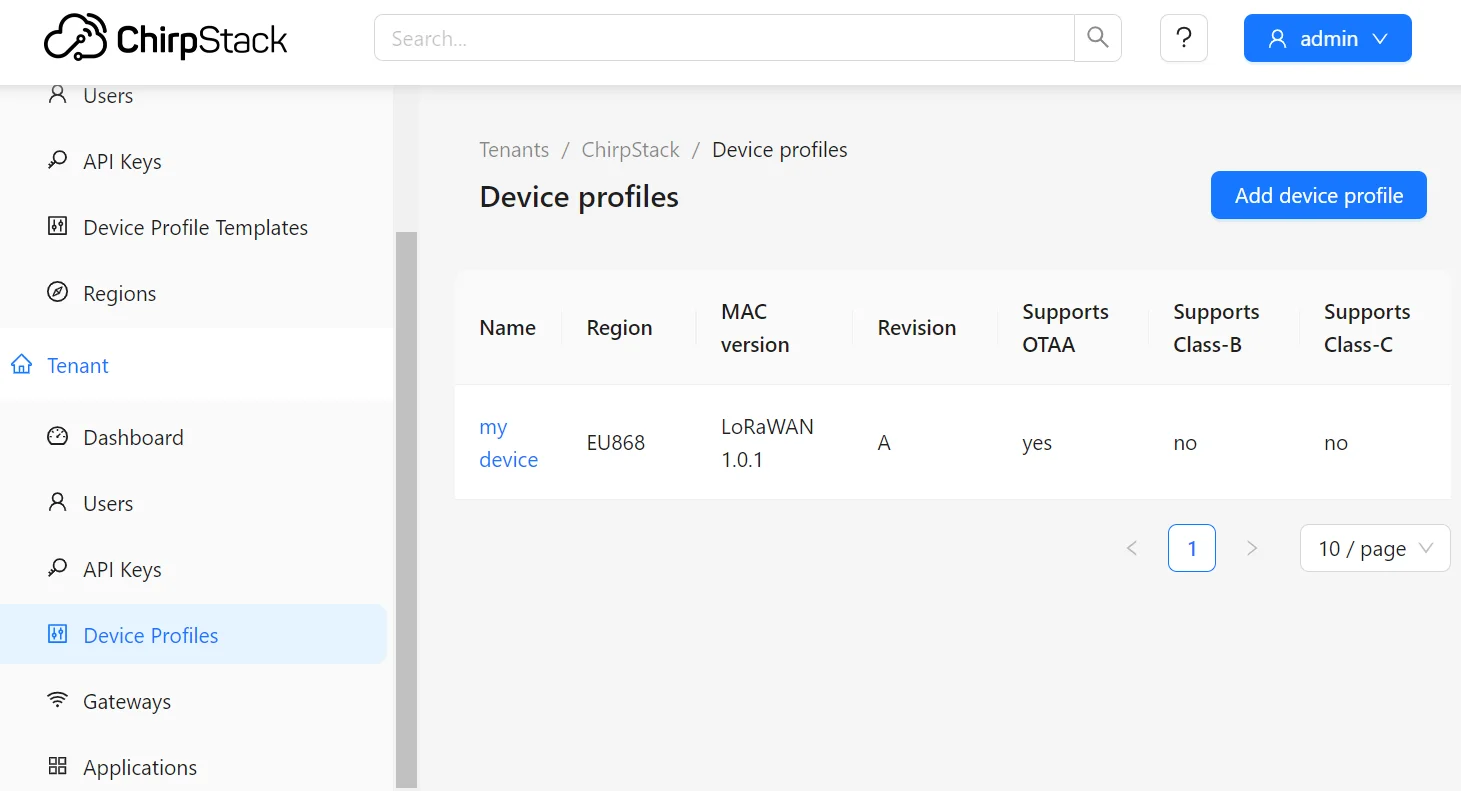Click the person icon beside the Users entry below Dashboard
This screenshot has height=791, width=1461.
[58, 503]
